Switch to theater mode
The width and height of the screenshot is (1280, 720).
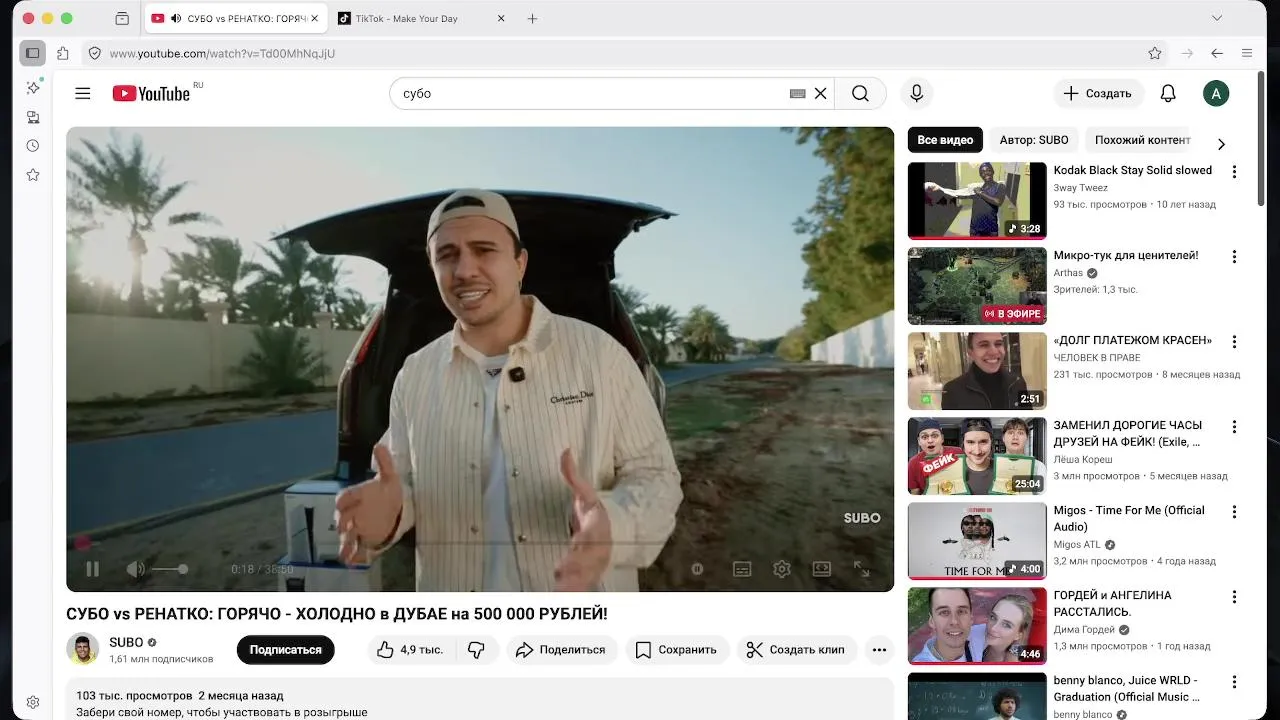[x=822, y=569]
